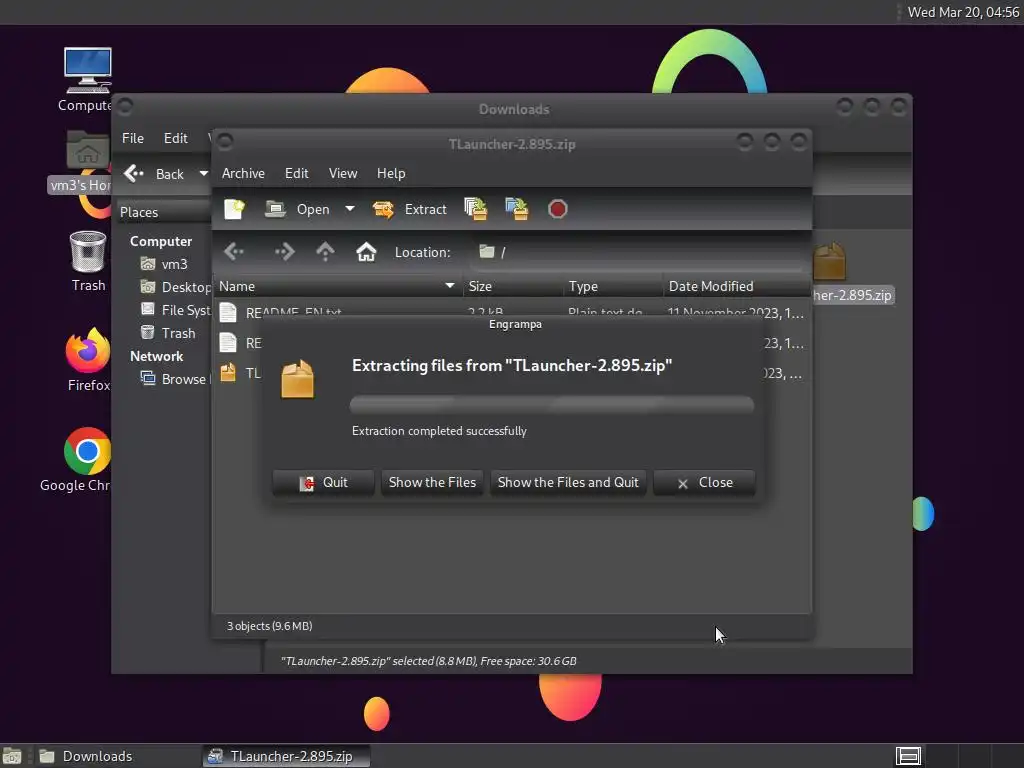Viewport: 1024px width, 768px height.
Task: Click the Trash desktop icon
Action: [88, 252]
